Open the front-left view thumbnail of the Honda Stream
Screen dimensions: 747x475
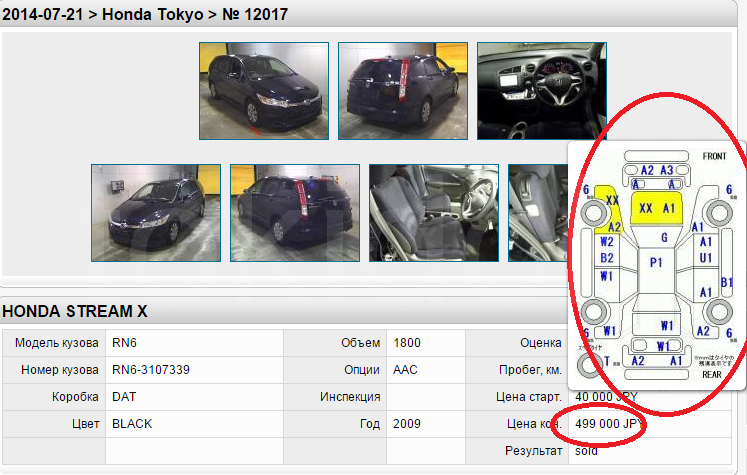pos(264,91)
